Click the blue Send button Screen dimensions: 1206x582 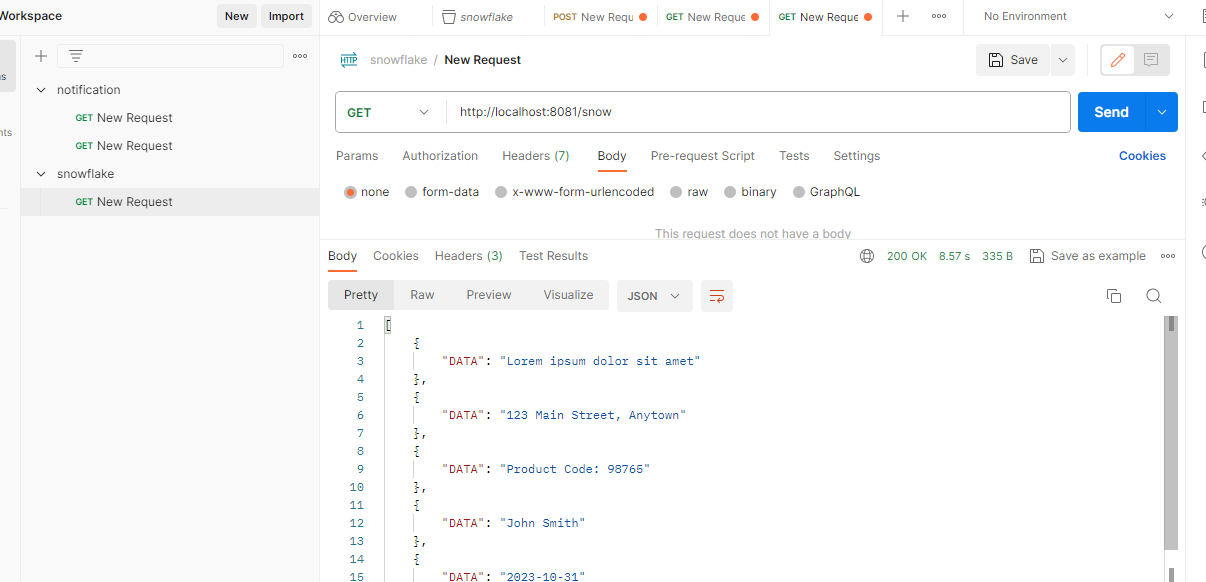pyautogui.click(x=1110, y=112)
